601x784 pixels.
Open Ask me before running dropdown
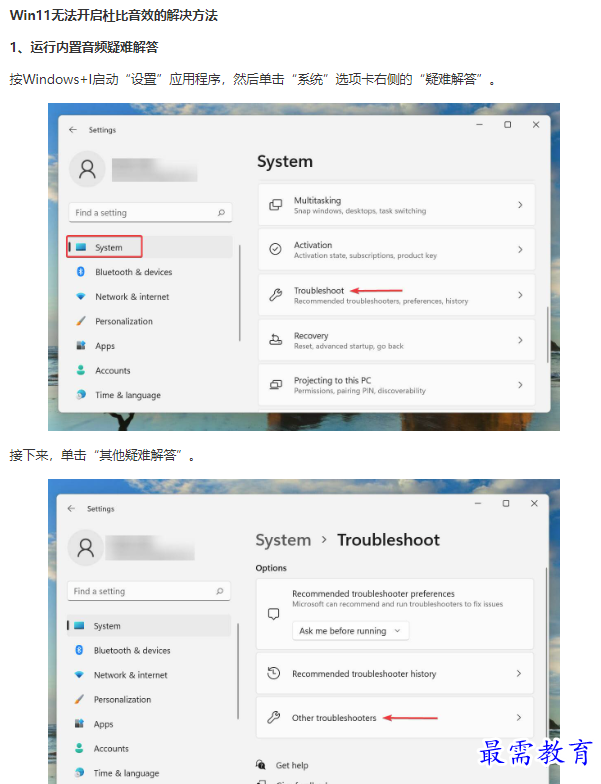click(x=350, y=630)
